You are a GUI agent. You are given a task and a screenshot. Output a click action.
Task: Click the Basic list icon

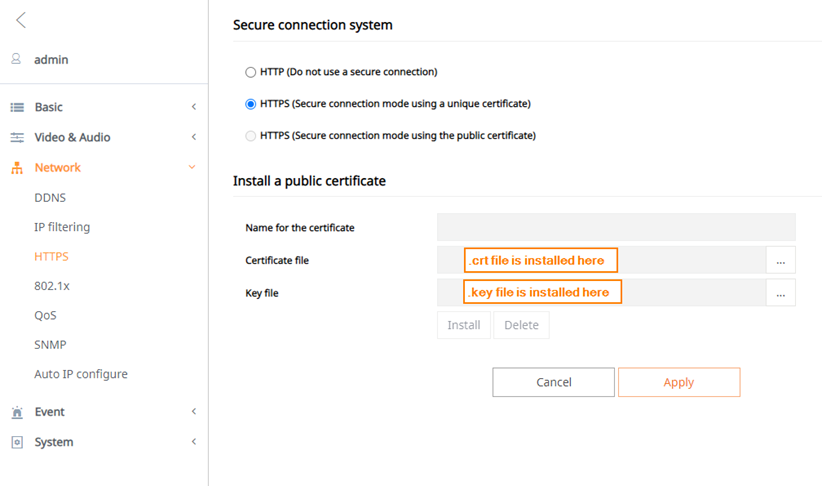point(17,107)
